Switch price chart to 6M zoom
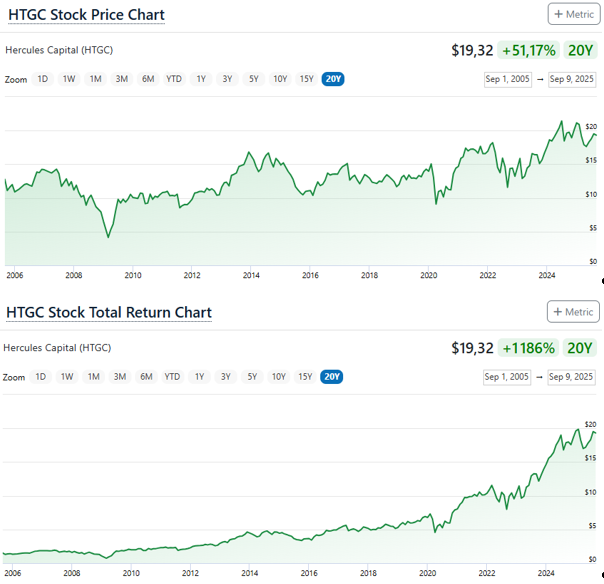The image size is (604, 584). 147,79
